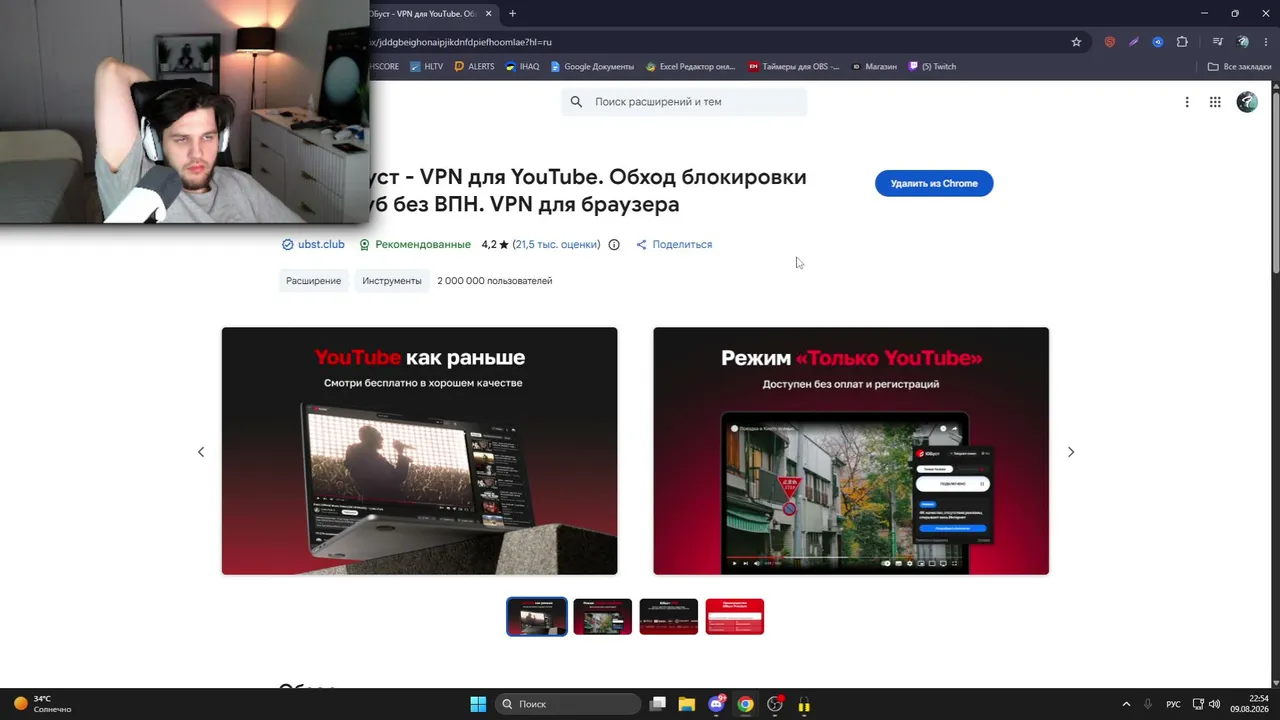Open the Web Store three-dot options menu
Screen dimensions: 1280x720
tap(1187, 102)
